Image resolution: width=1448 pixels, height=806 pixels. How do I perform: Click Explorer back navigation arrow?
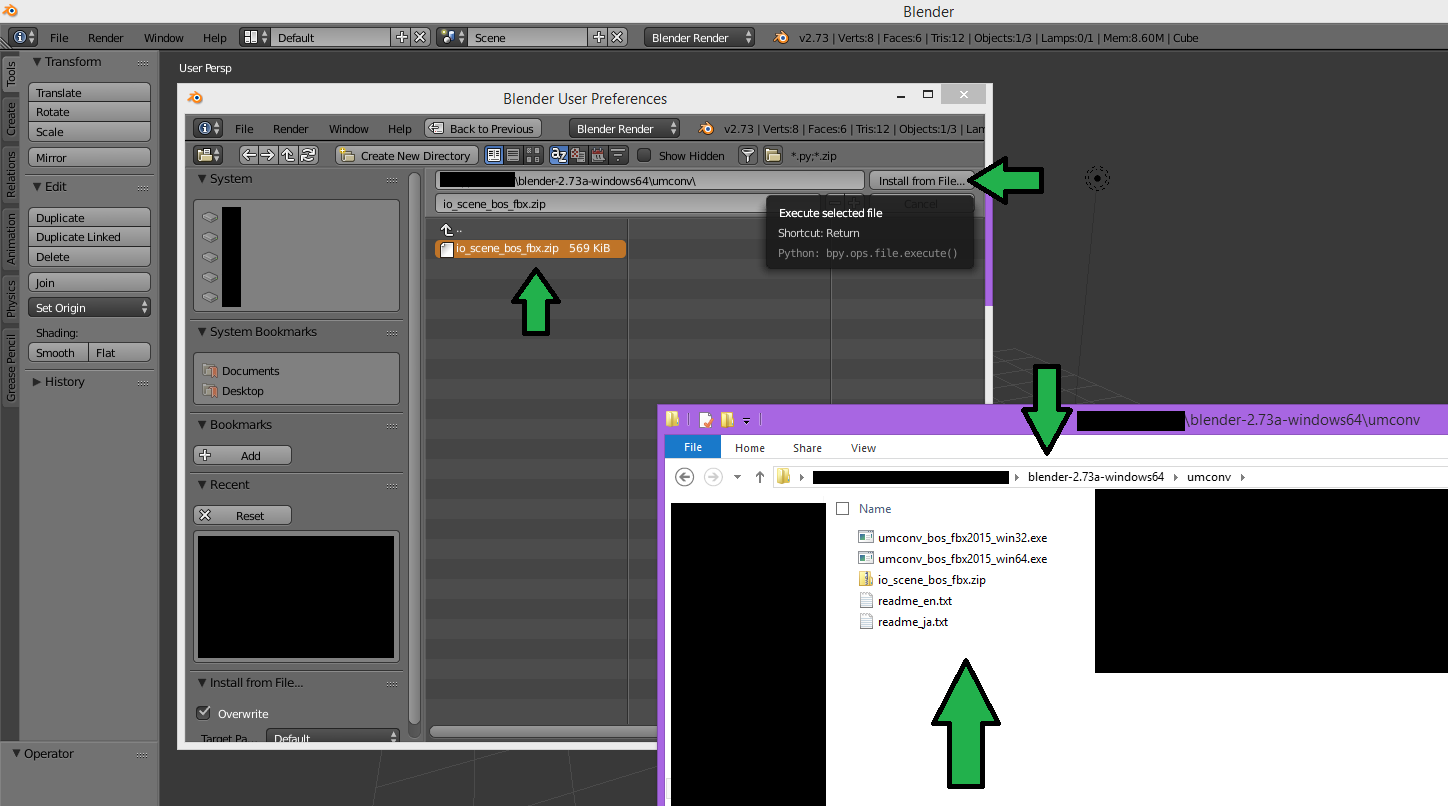pos(685,477)
